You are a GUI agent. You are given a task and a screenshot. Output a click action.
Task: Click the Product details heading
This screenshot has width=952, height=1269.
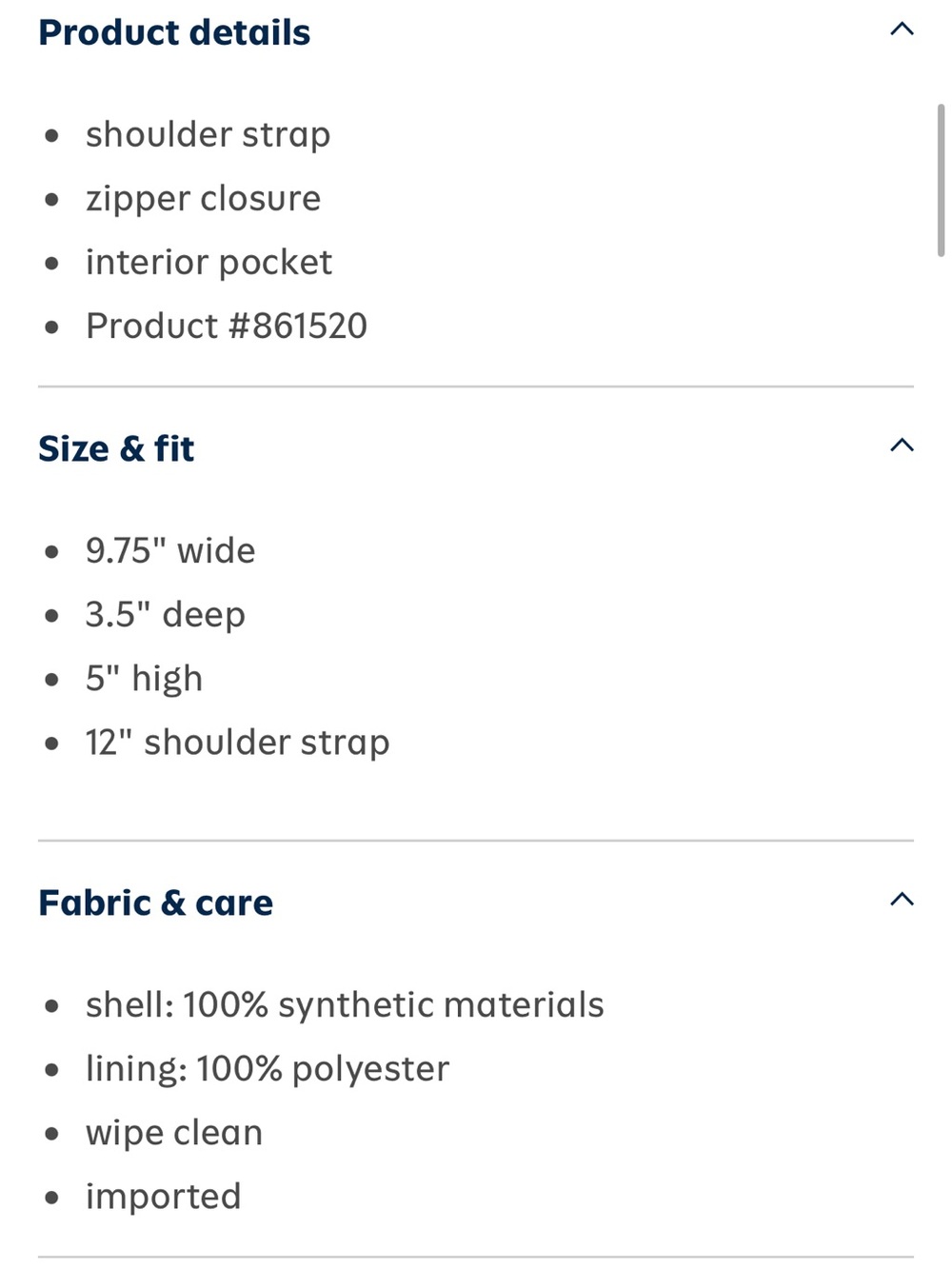tap(174, 32)
